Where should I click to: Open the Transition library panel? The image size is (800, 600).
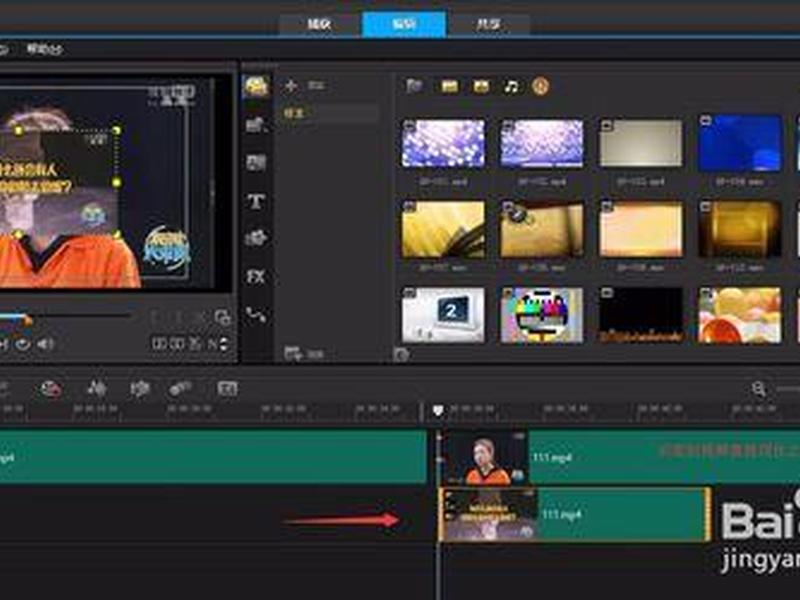click(x=256, y=163)
